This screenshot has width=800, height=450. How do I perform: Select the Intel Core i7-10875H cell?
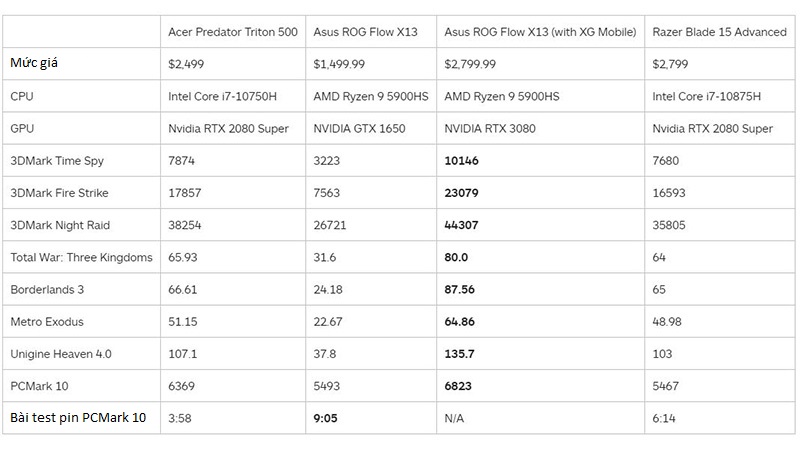[706, 96]
